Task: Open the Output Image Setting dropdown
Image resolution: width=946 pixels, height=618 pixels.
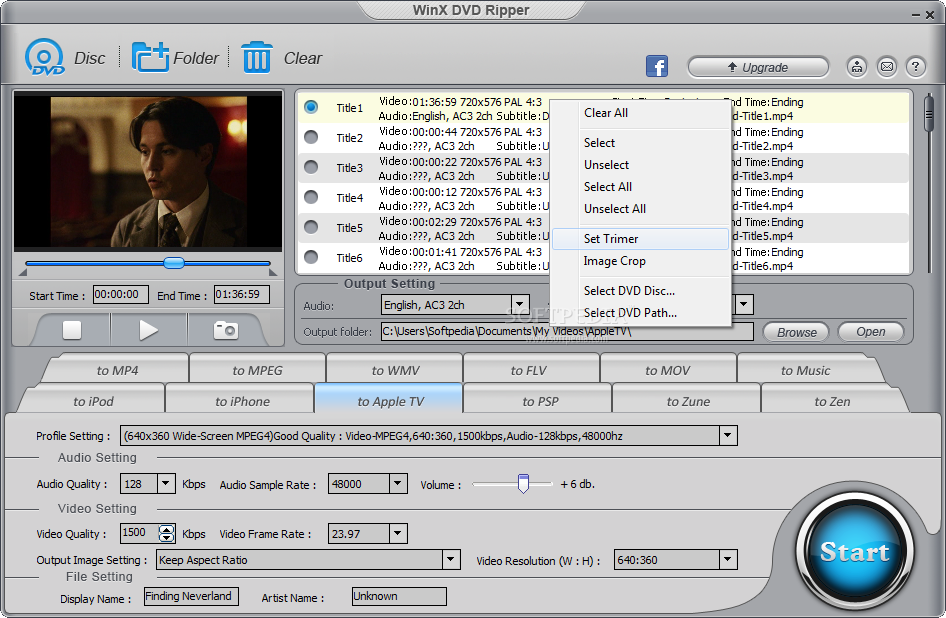Action: click(451, 559)
